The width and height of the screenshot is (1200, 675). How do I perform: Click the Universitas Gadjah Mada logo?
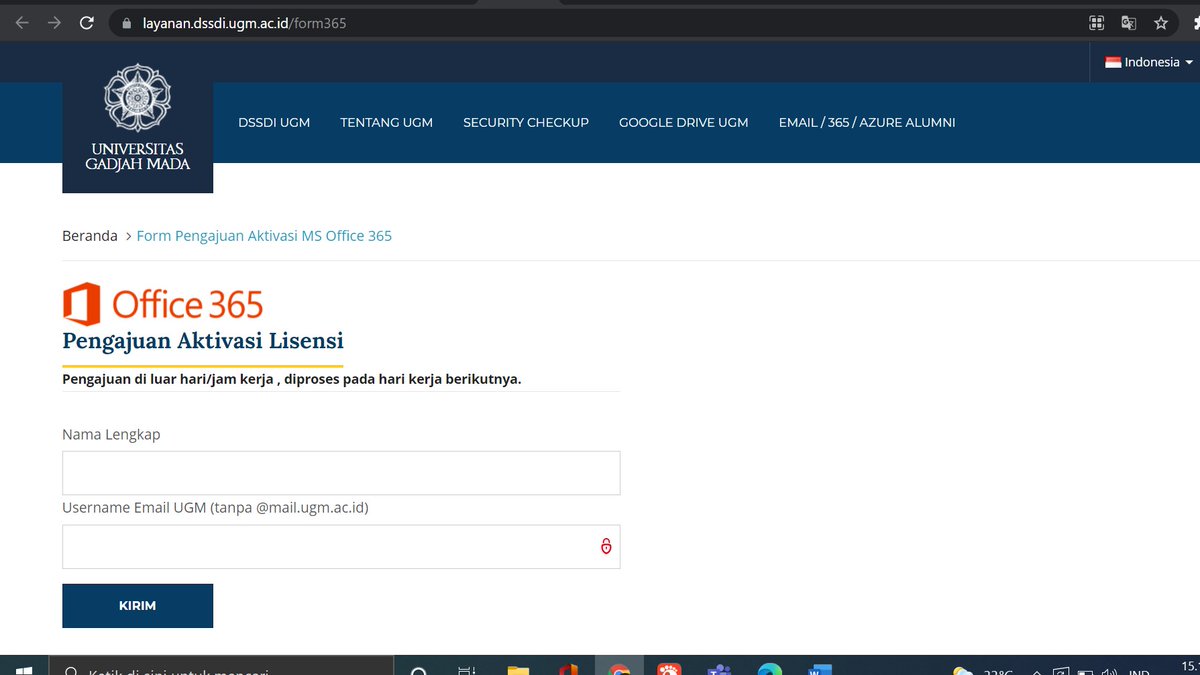click(137, 118)
